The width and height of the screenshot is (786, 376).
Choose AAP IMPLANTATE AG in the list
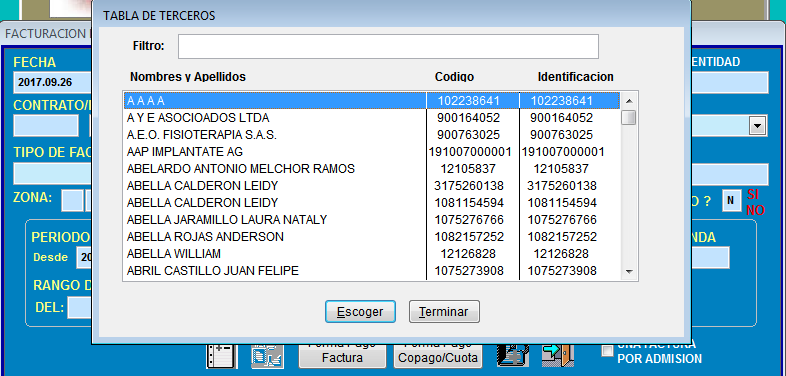372,152
